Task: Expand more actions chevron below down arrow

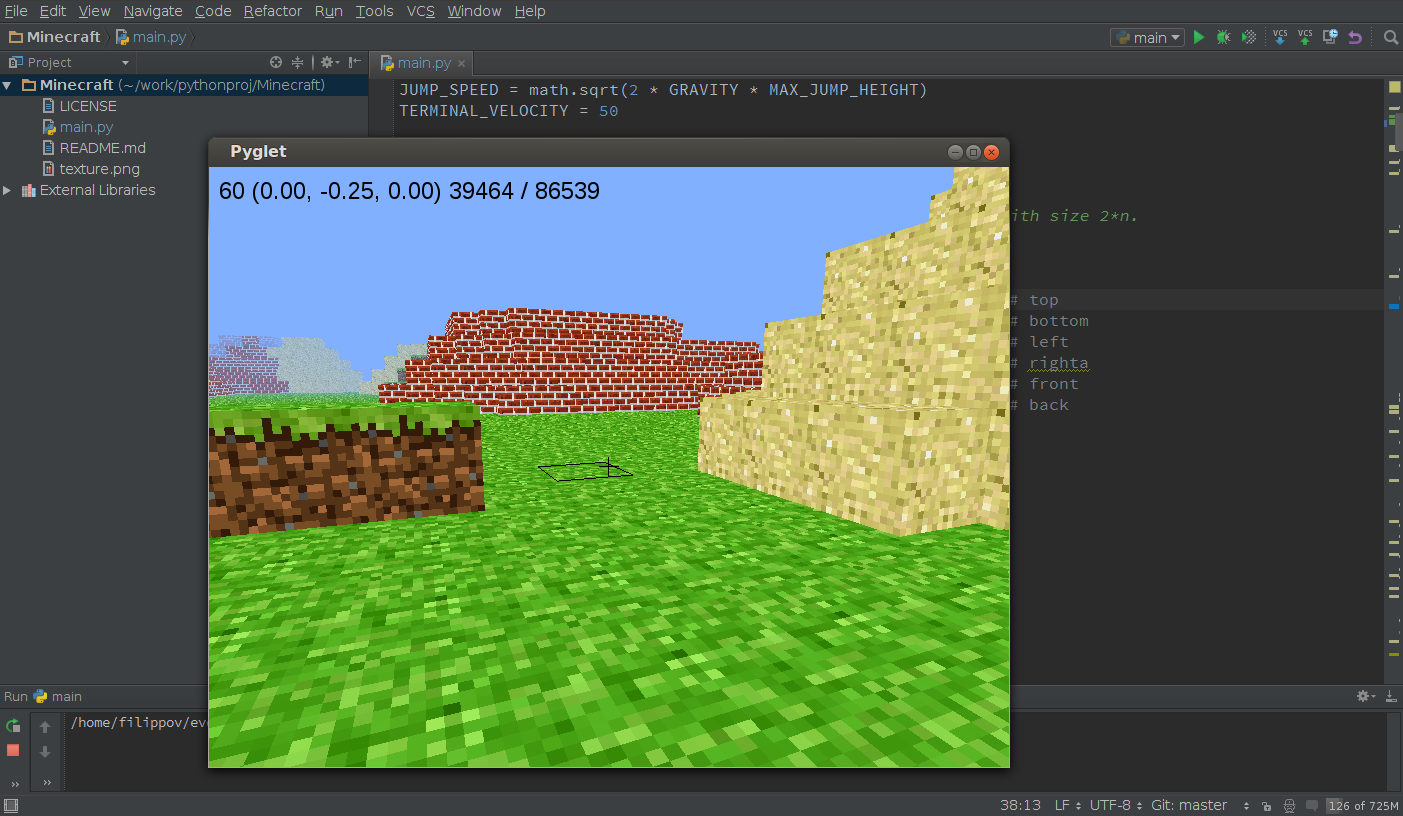Action: 46,783
